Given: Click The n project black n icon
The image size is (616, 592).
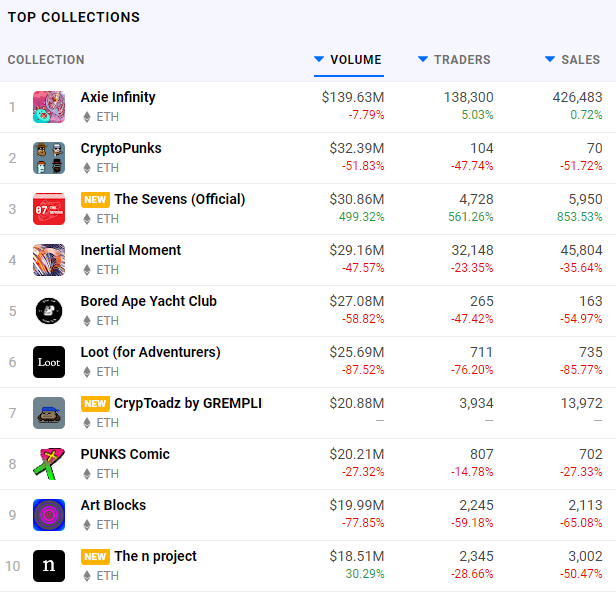Looking at the screenshot, I should click(x=49, y=566).
